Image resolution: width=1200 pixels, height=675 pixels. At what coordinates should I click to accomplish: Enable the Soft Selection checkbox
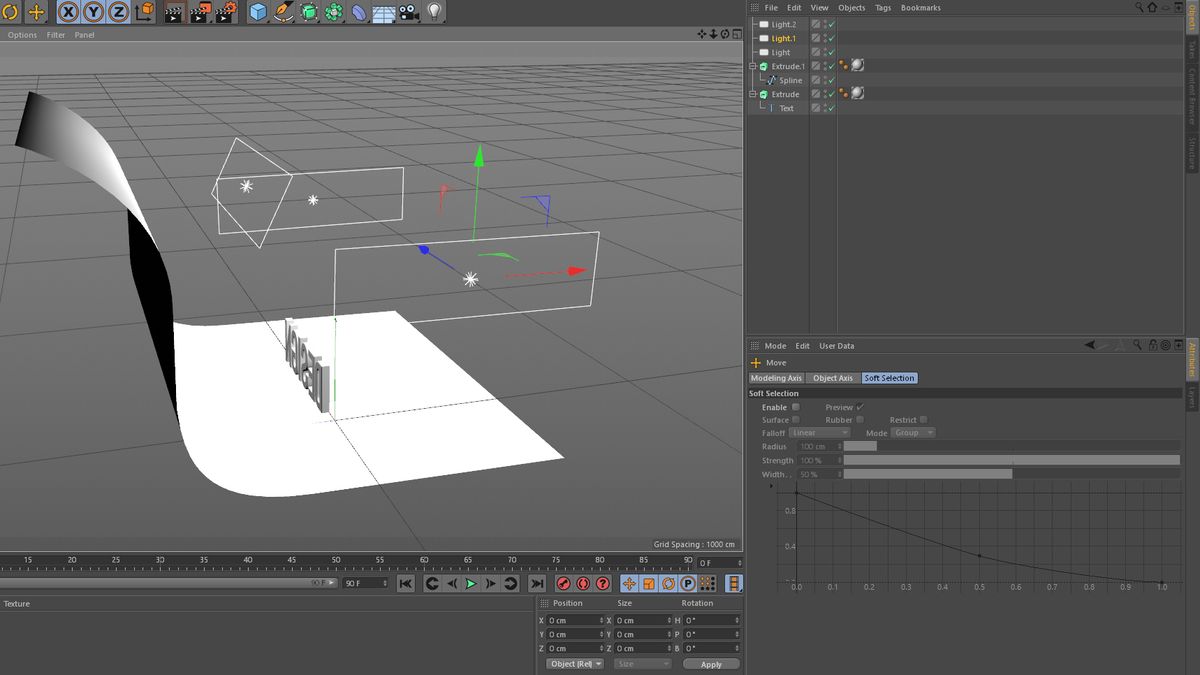point(796,407)
